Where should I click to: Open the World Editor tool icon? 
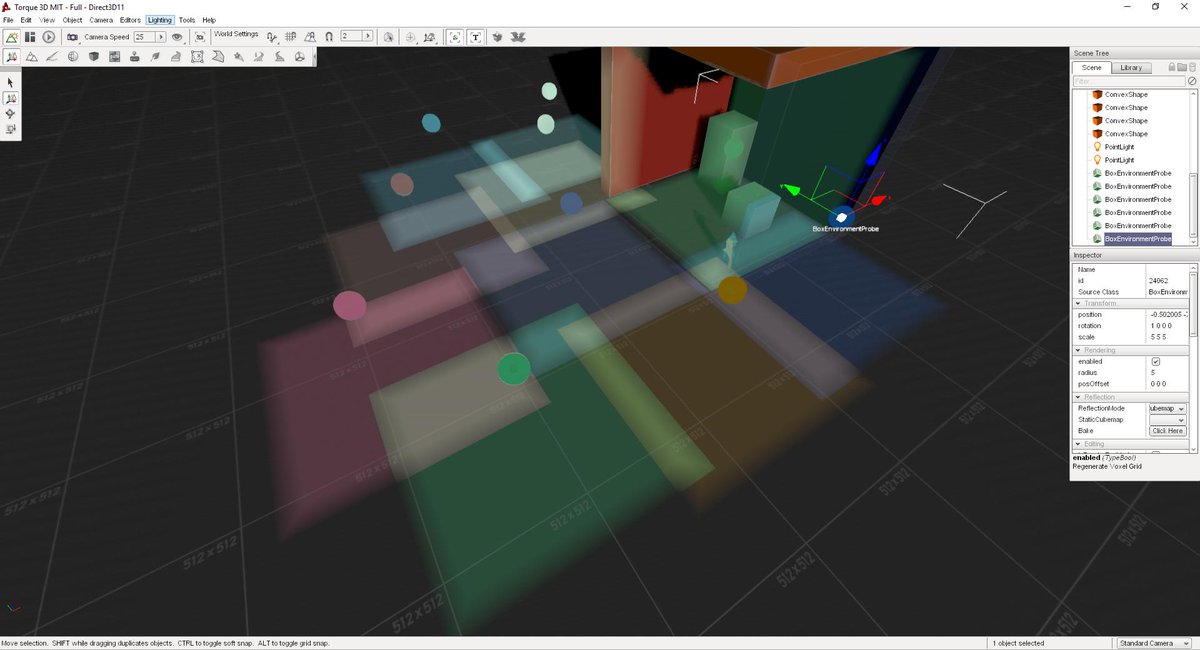tap(11, 37)
